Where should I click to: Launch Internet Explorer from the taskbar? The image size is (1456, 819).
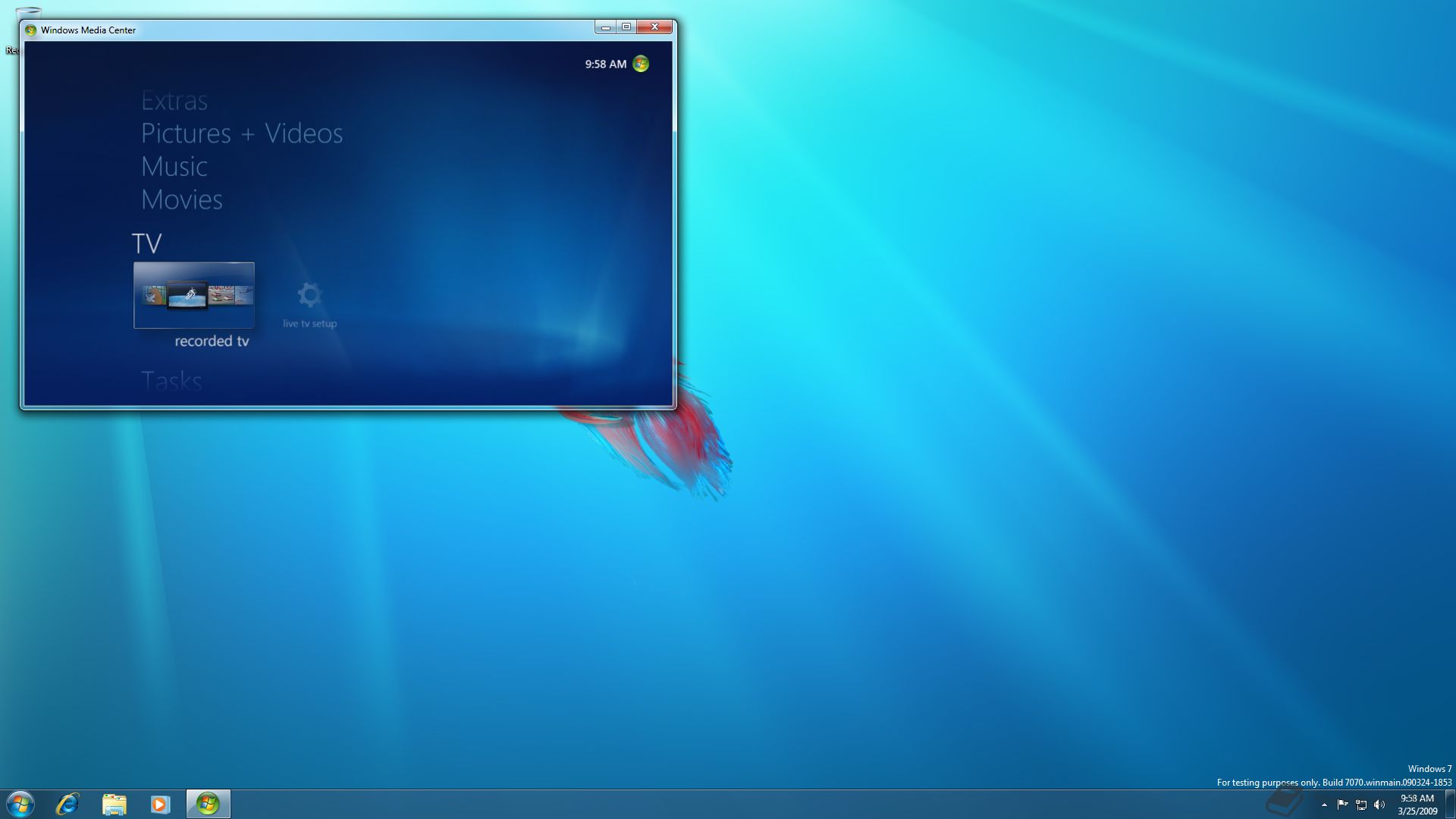point(67,804)
